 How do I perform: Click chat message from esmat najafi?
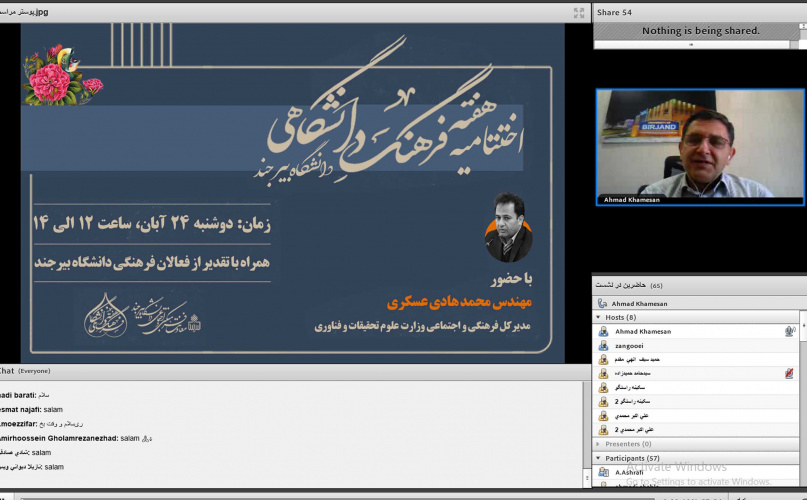(31, 410)
